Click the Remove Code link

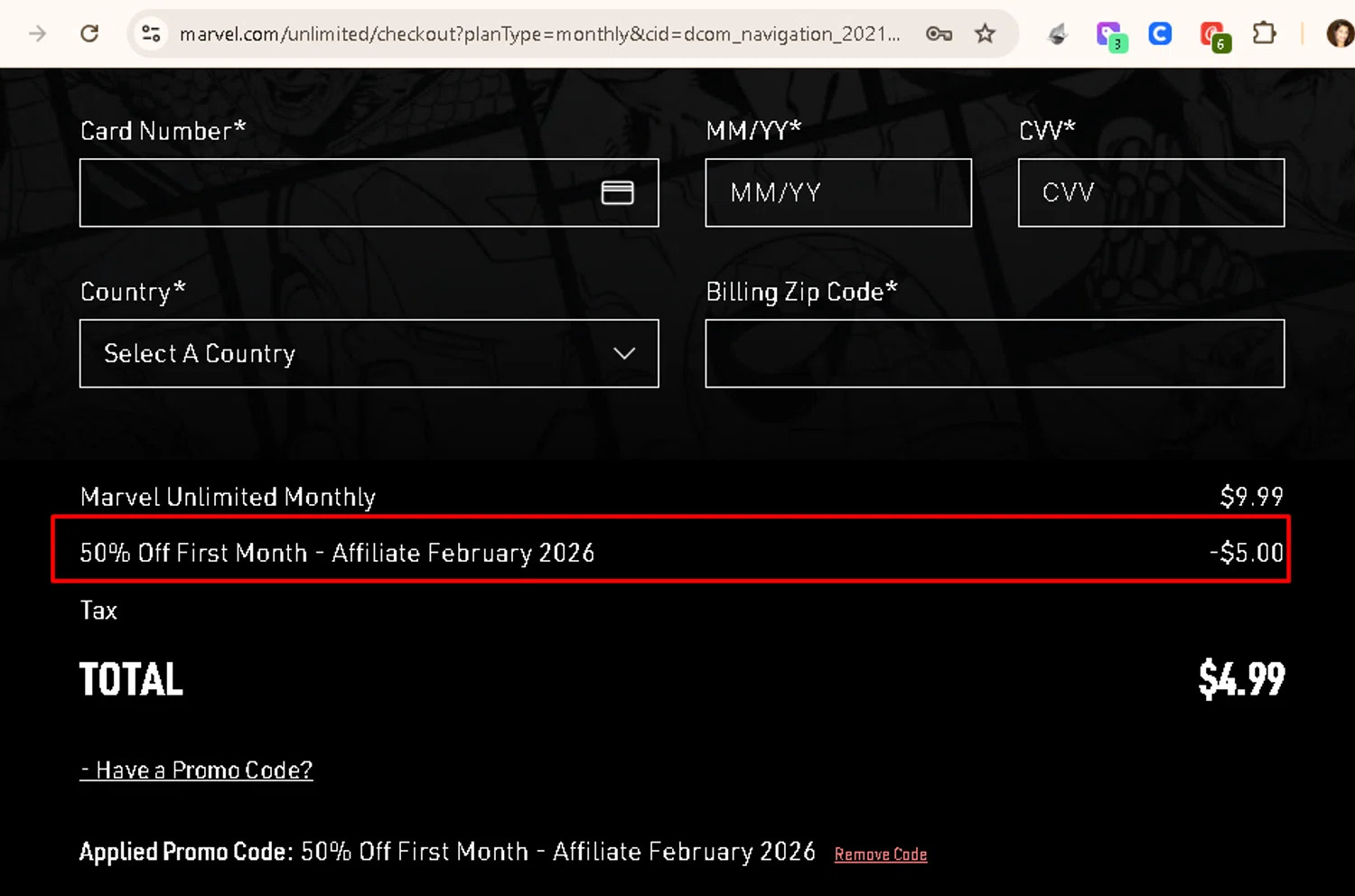pos(881,854)
